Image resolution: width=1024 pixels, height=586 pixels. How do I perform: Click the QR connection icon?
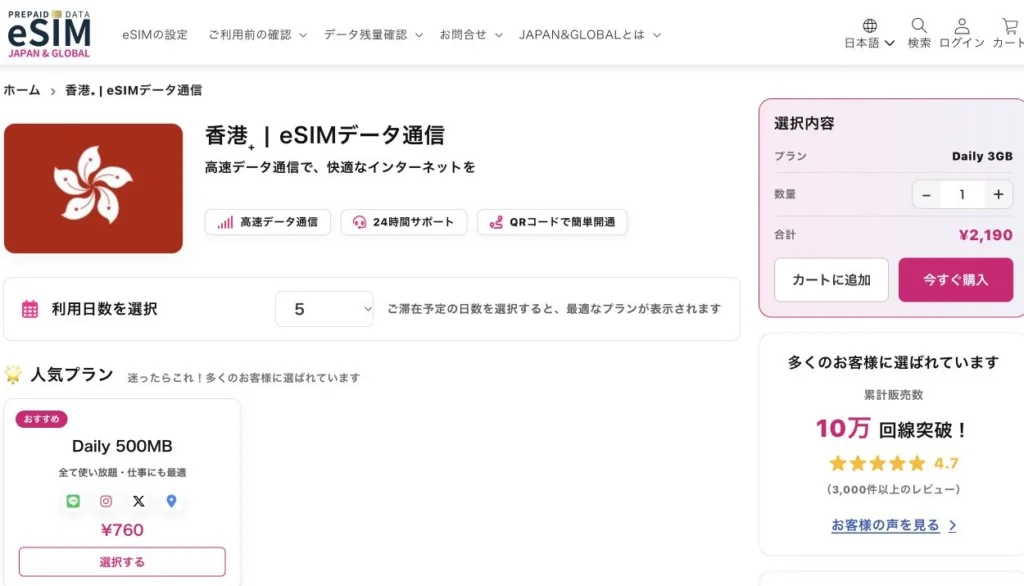click(496, 222)
